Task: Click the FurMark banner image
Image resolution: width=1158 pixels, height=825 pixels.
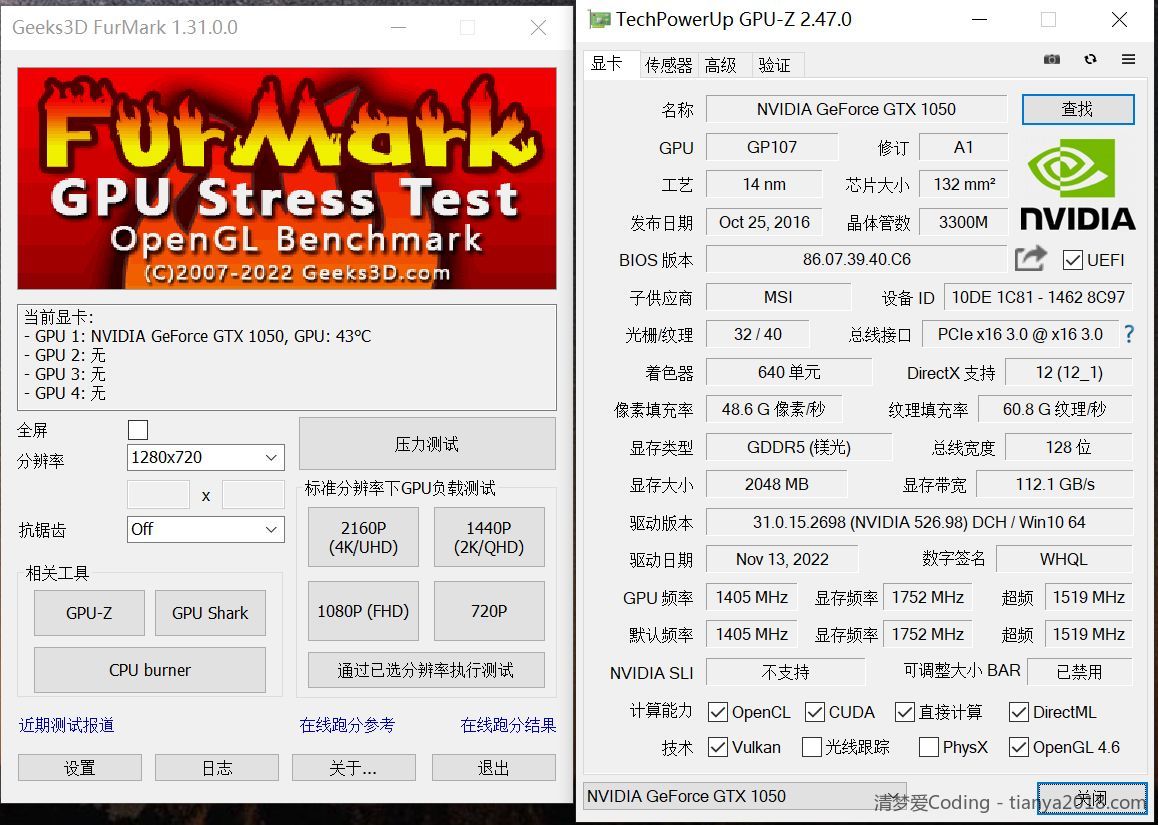Action: pos(287,178)
